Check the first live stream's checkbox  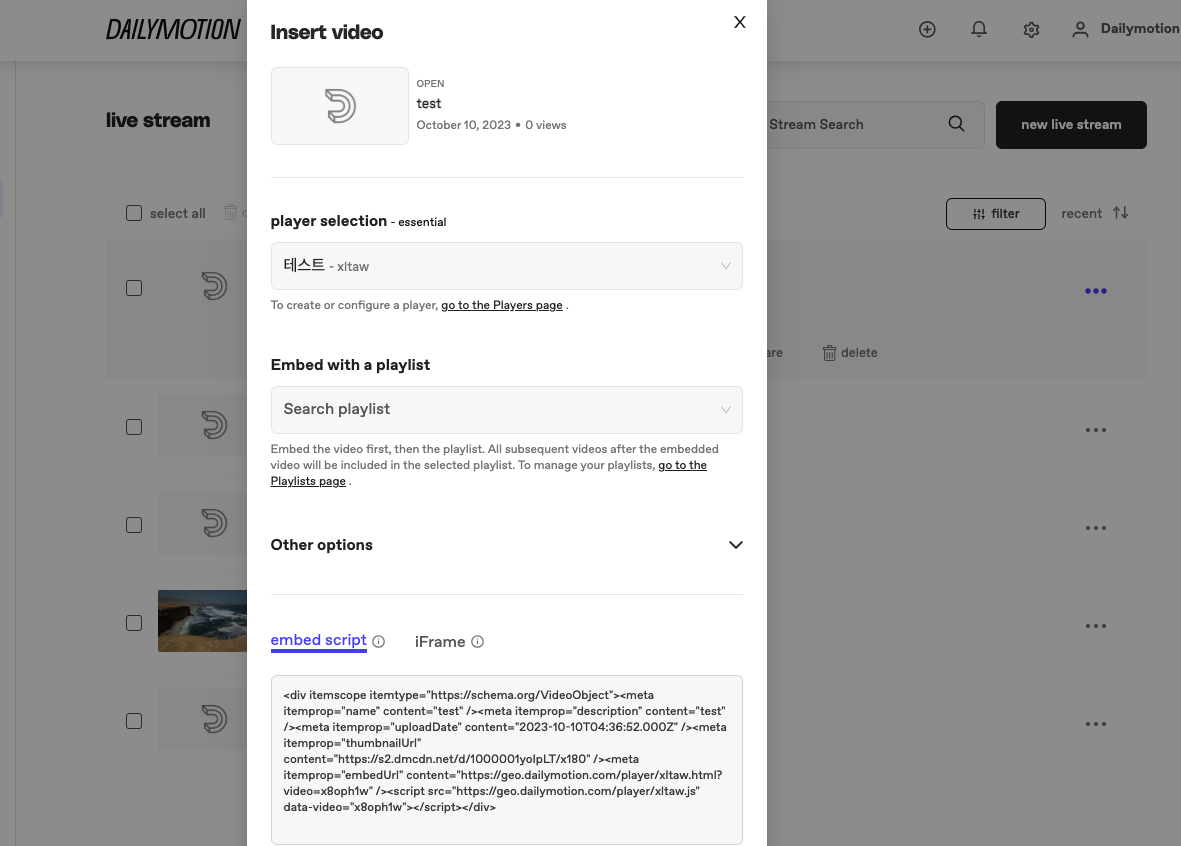coord(134,288)
